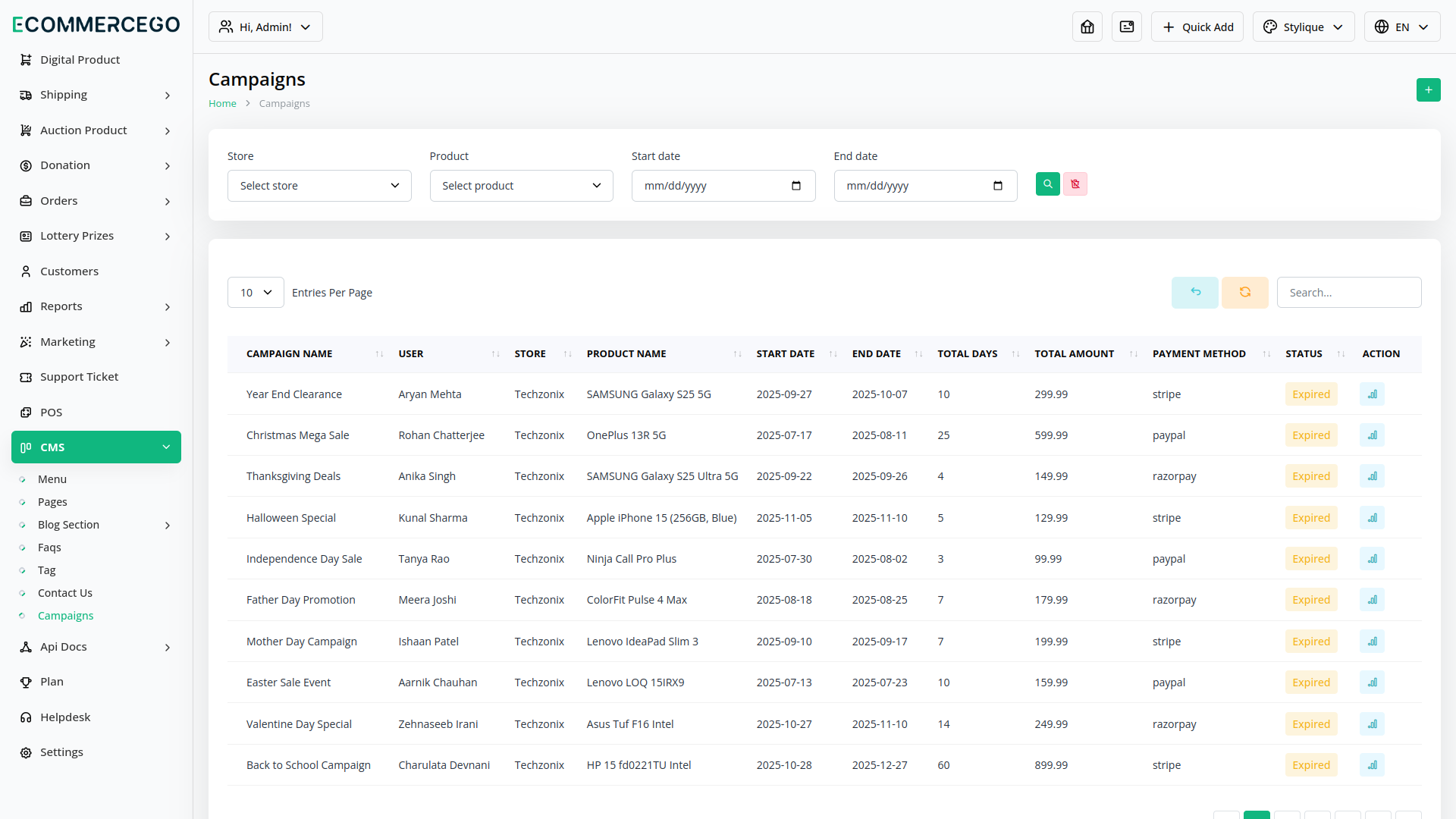Click the orange refresh table button

coord(1245,293)
